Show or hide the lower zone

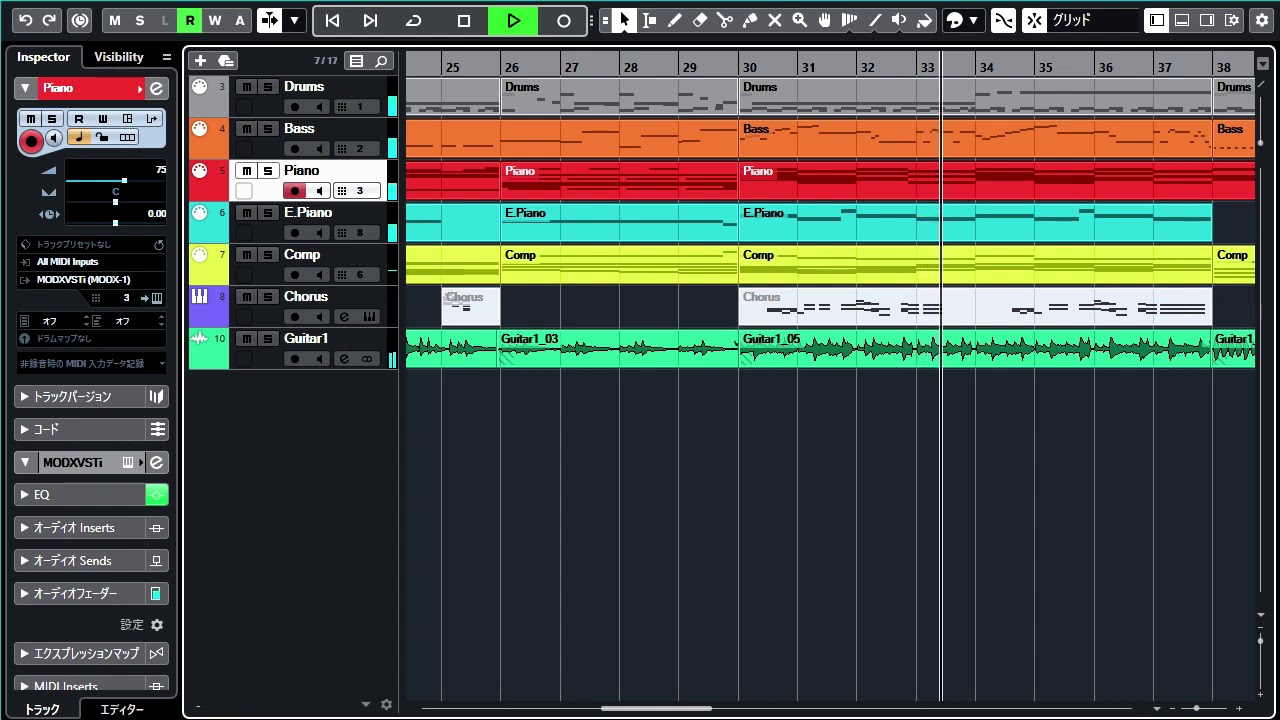click(x=1182, y=20)
